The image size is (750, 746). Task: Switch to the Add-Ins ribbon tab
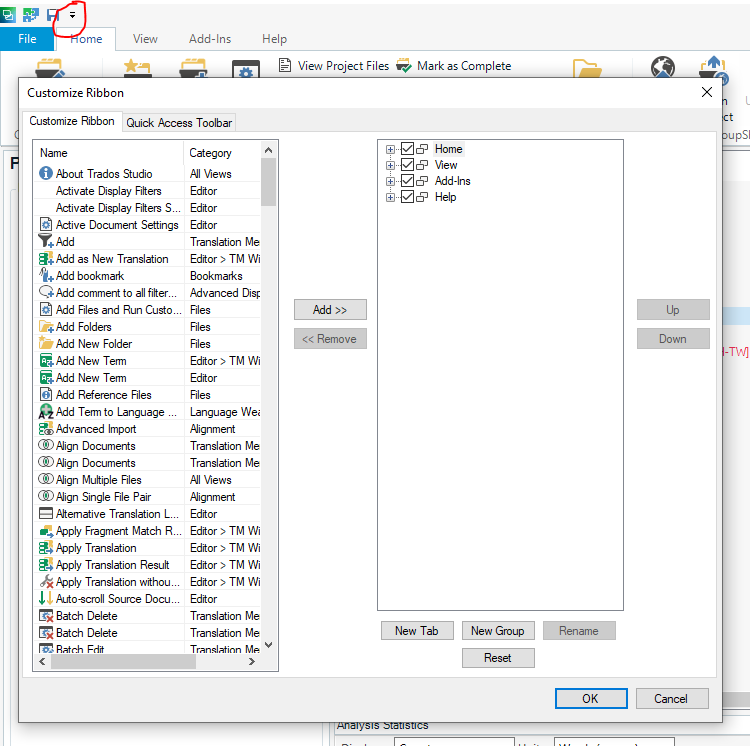(210, 39)
